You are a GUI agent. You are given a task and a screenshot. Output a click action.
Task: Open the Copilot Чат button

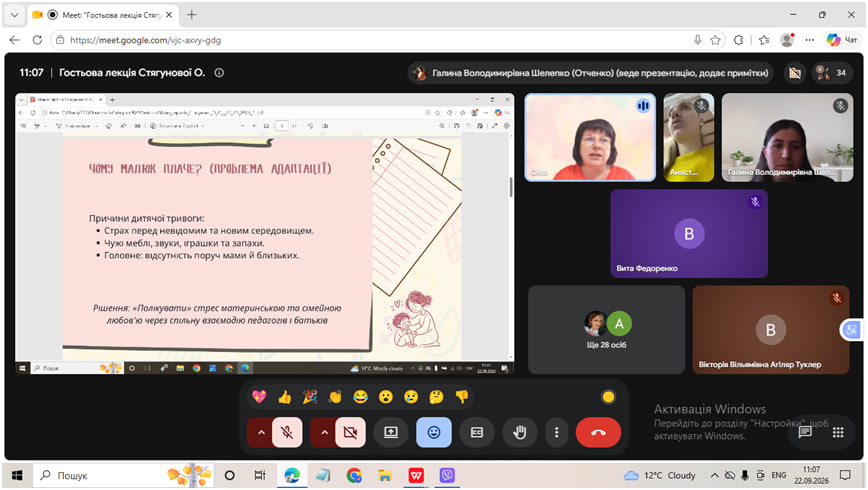tap(842, 40)
